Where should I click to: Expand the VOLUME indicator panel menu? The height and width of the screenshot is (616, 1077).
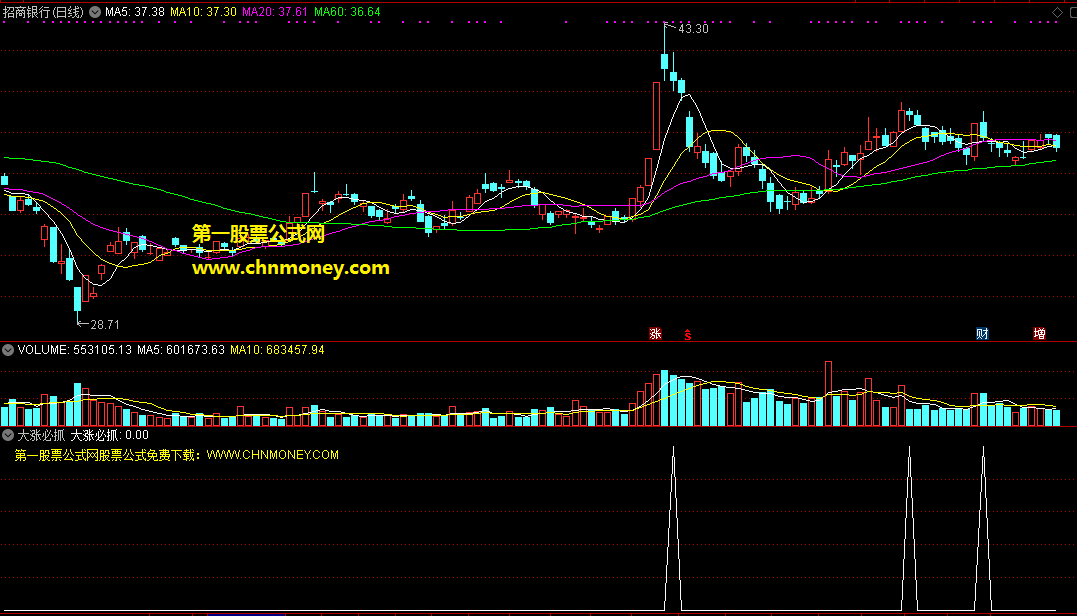8,350
